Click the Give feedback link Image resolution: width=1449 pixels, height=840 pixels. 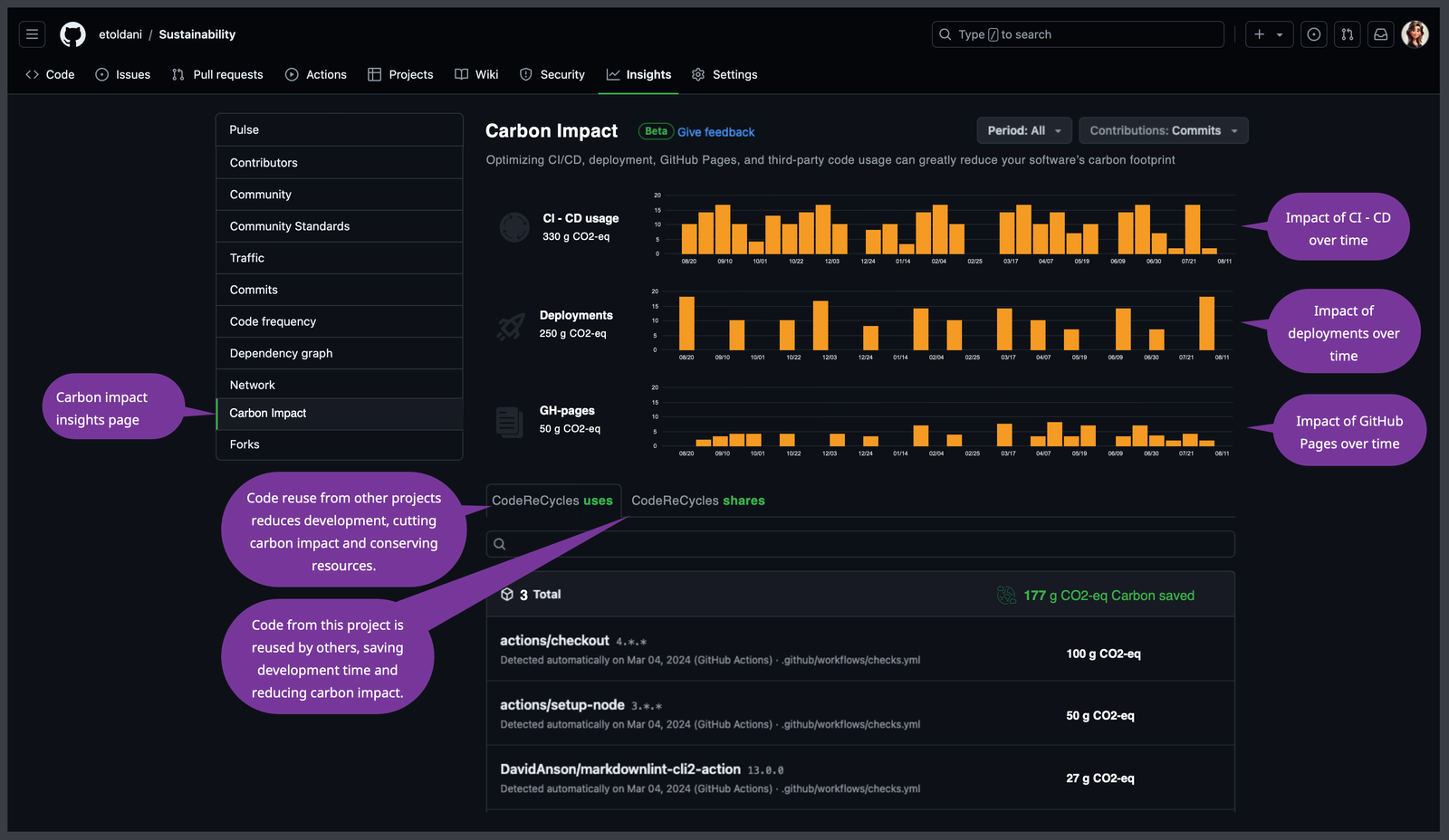(715, 132)
